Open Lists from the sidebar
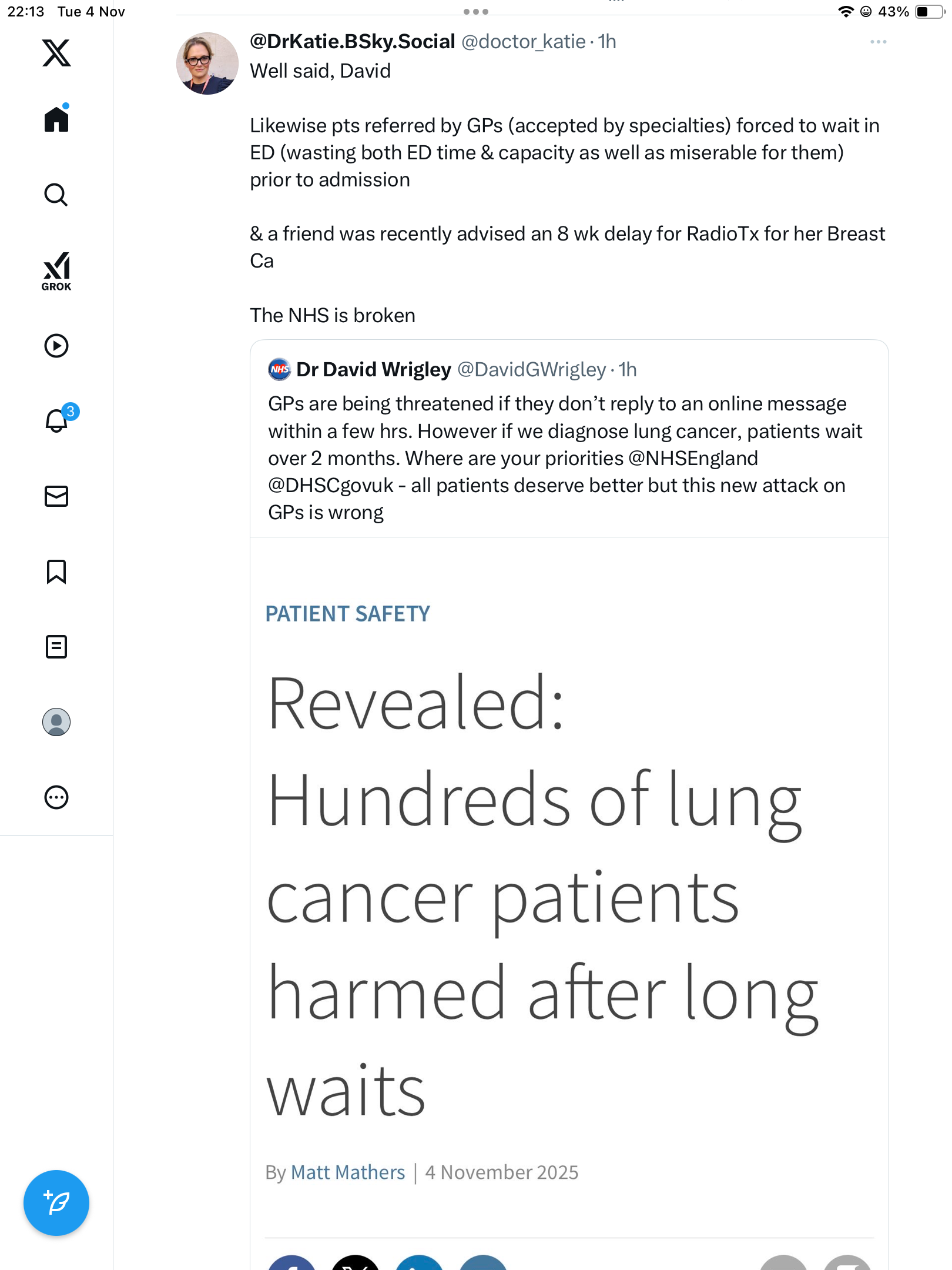The height and width of the screenshot is (1270, 952). click(56, 647)
